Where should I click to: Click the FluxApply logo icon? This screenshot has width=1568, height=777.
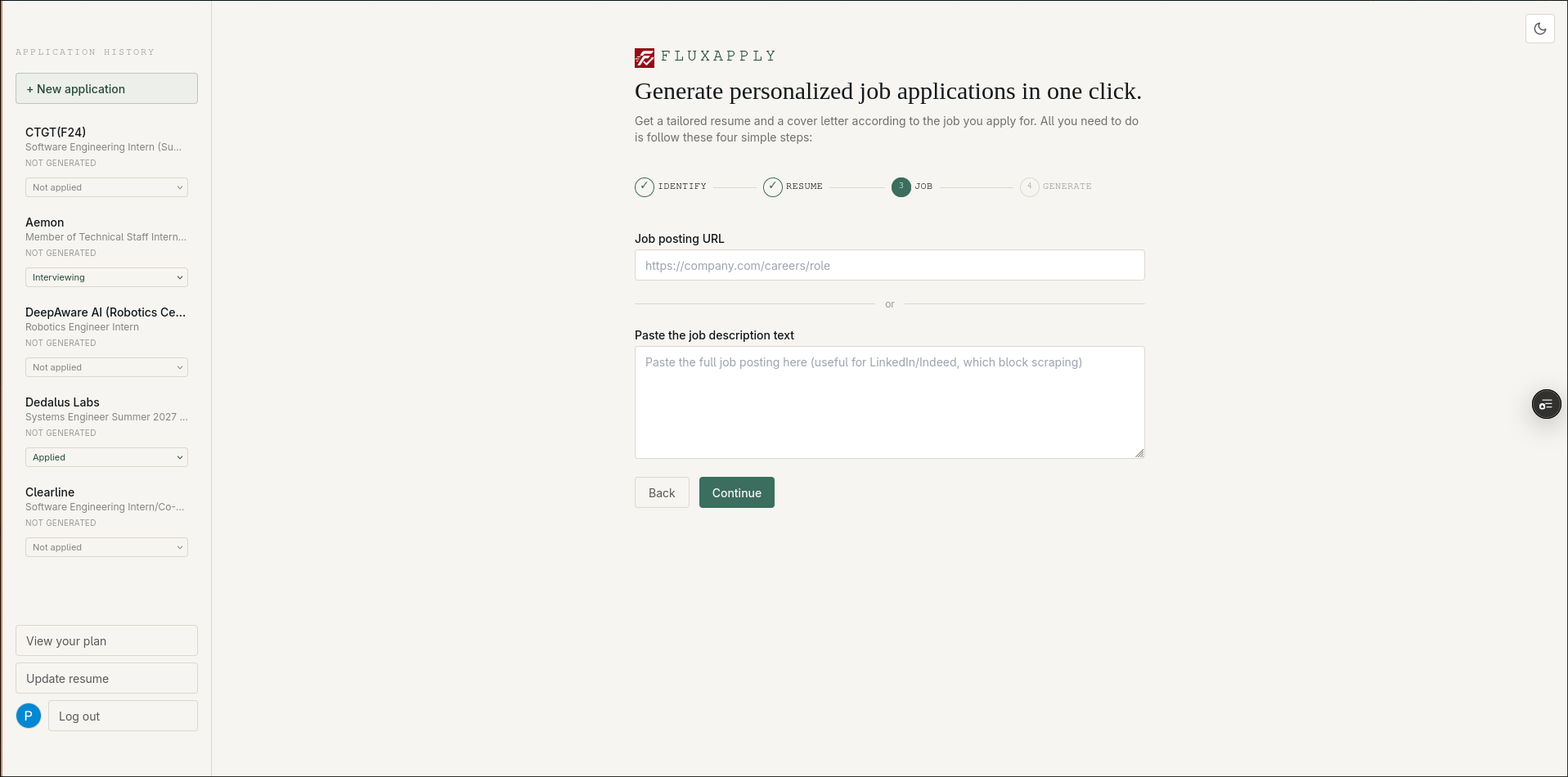(x=645, y=57)
